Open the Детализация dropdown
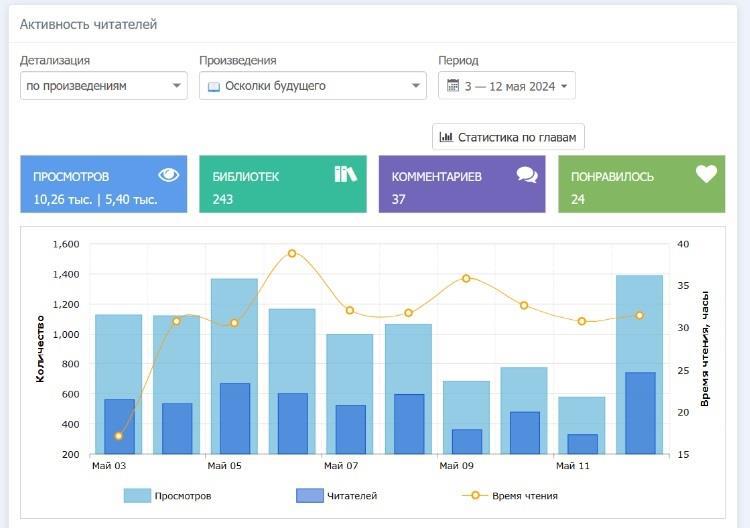This screenshot has height=528, width=750. pos(103,86)
